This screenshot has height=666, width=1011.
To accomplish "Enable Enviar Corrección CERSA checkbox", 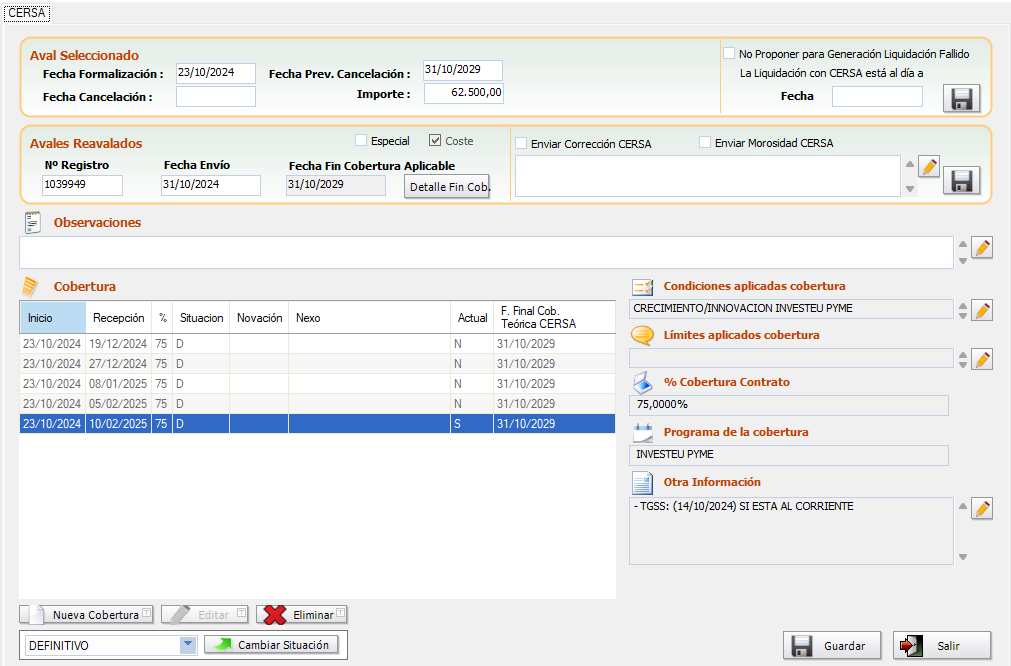I will (521, 144).
